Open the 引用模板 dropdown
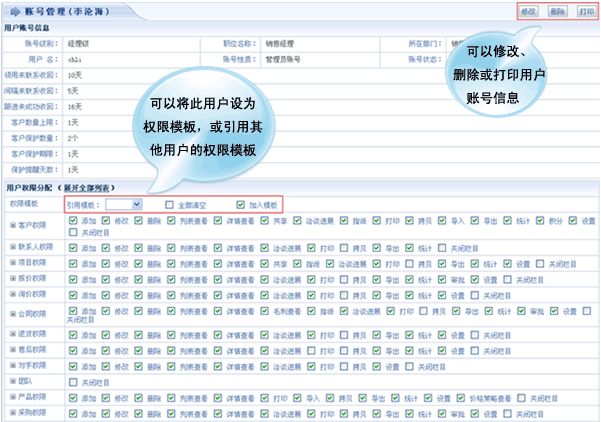601x422 pixels. tap(124, 205)
